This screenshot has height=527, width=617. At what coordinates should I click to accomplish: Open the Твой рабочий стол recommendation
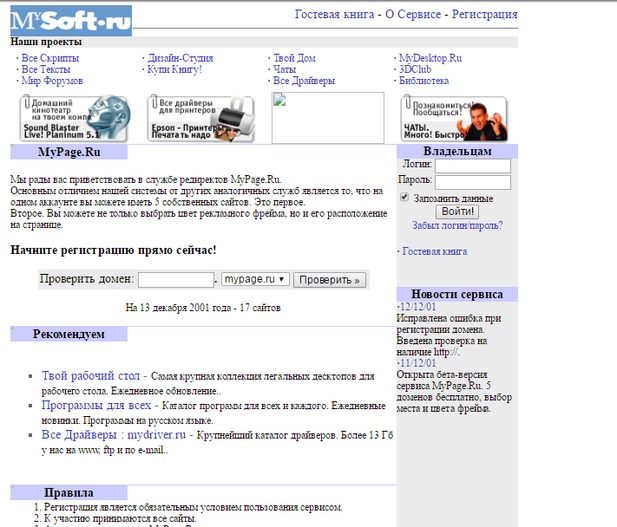pos(91,376)
